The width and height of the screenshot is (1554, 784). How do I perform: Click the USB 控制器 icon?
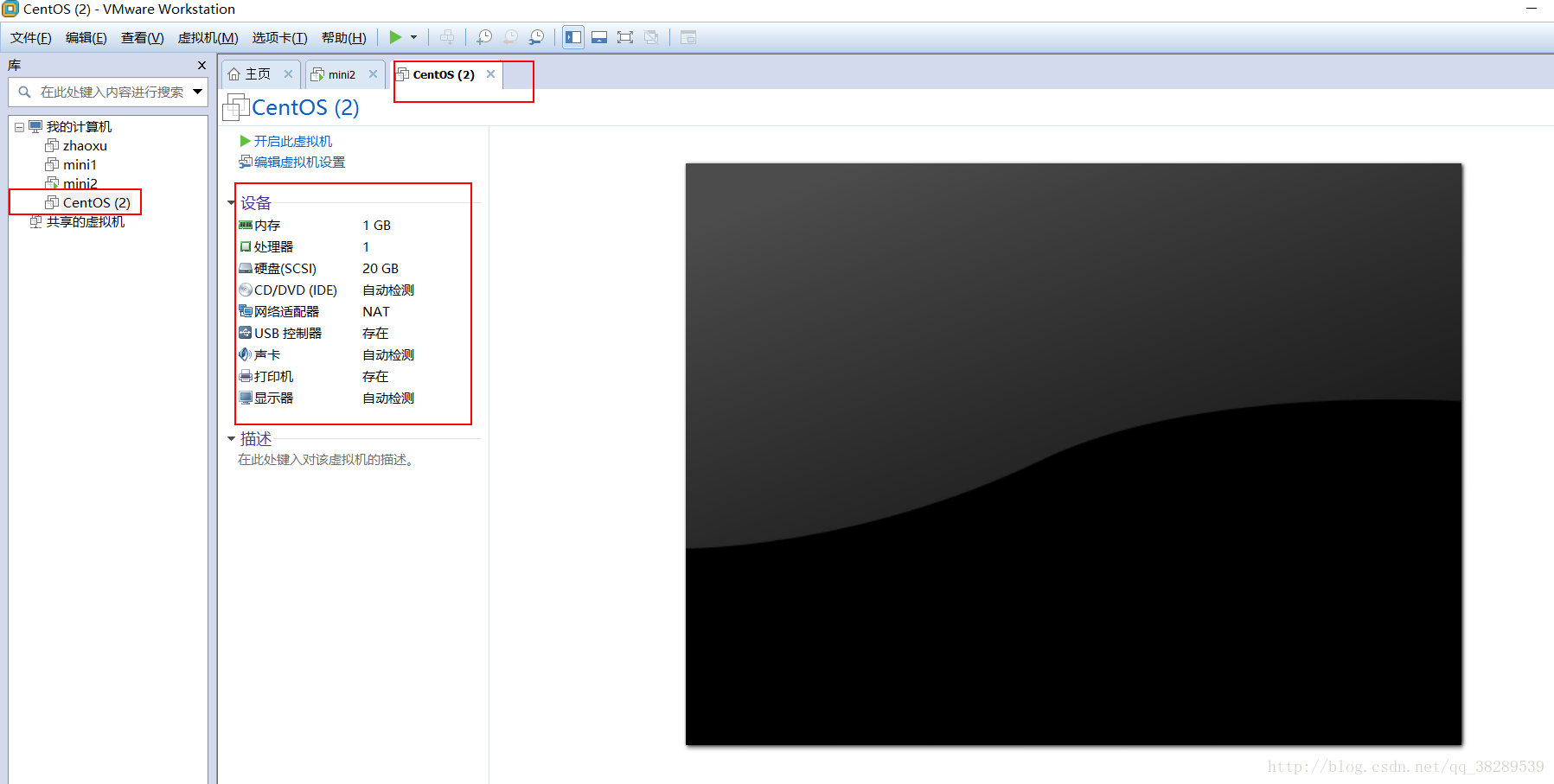point(246,333)
